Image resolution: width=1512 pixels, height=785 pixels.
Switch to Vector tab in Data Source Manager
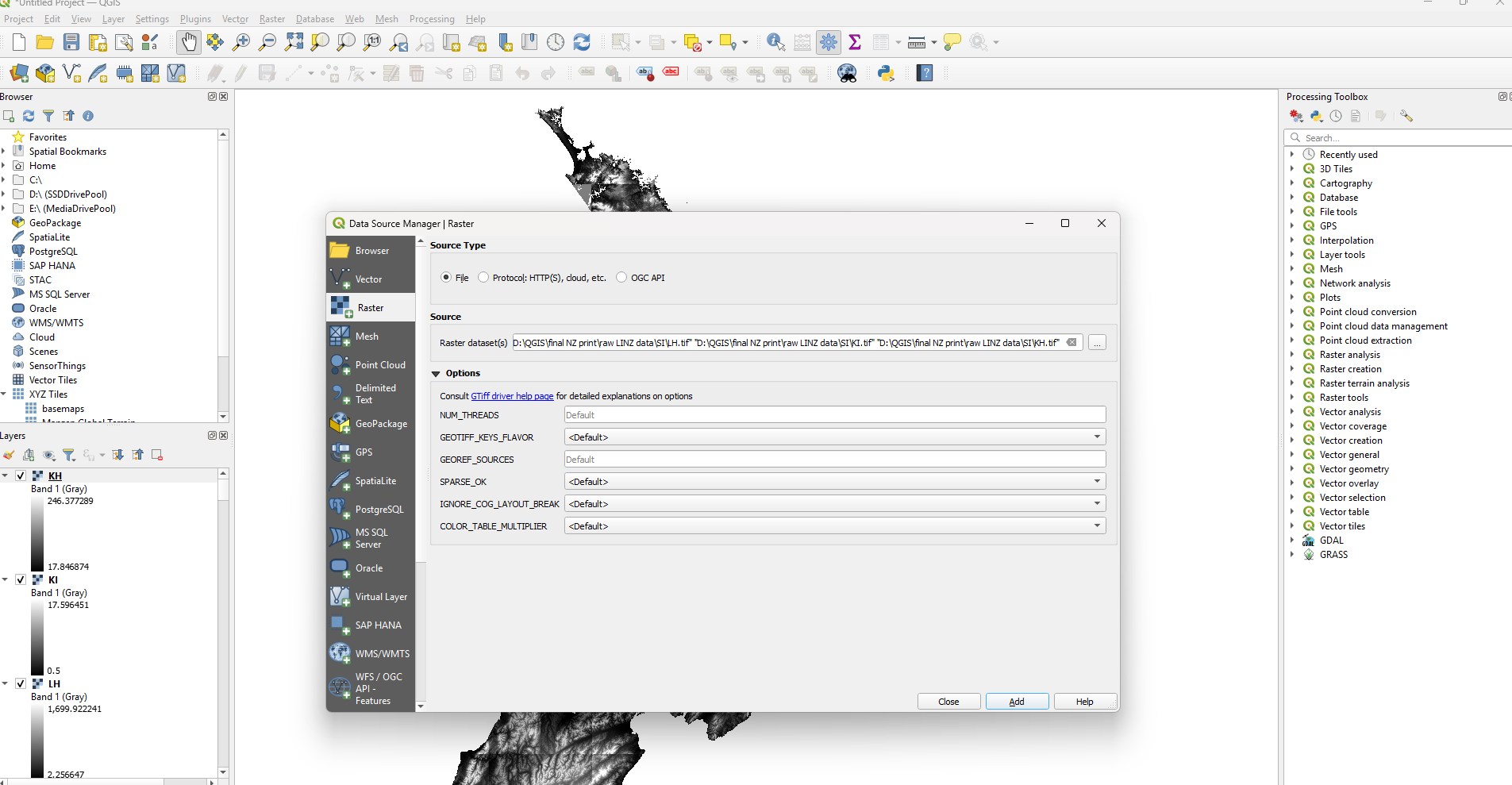tap(371, 279)
